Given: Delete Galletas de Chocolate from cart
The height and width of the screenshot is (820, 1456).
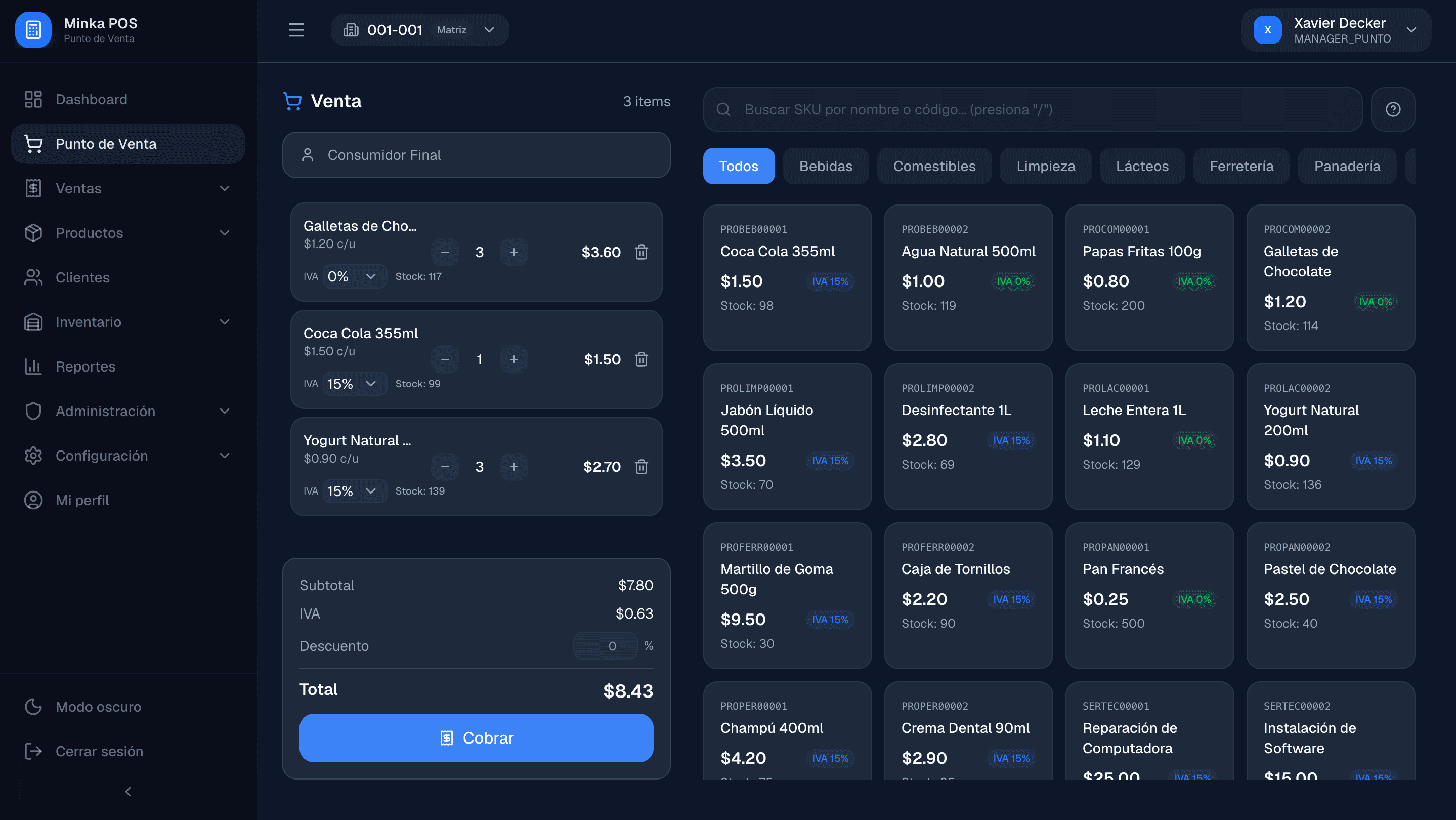Looking at the screenshot, I should point(641,252).
